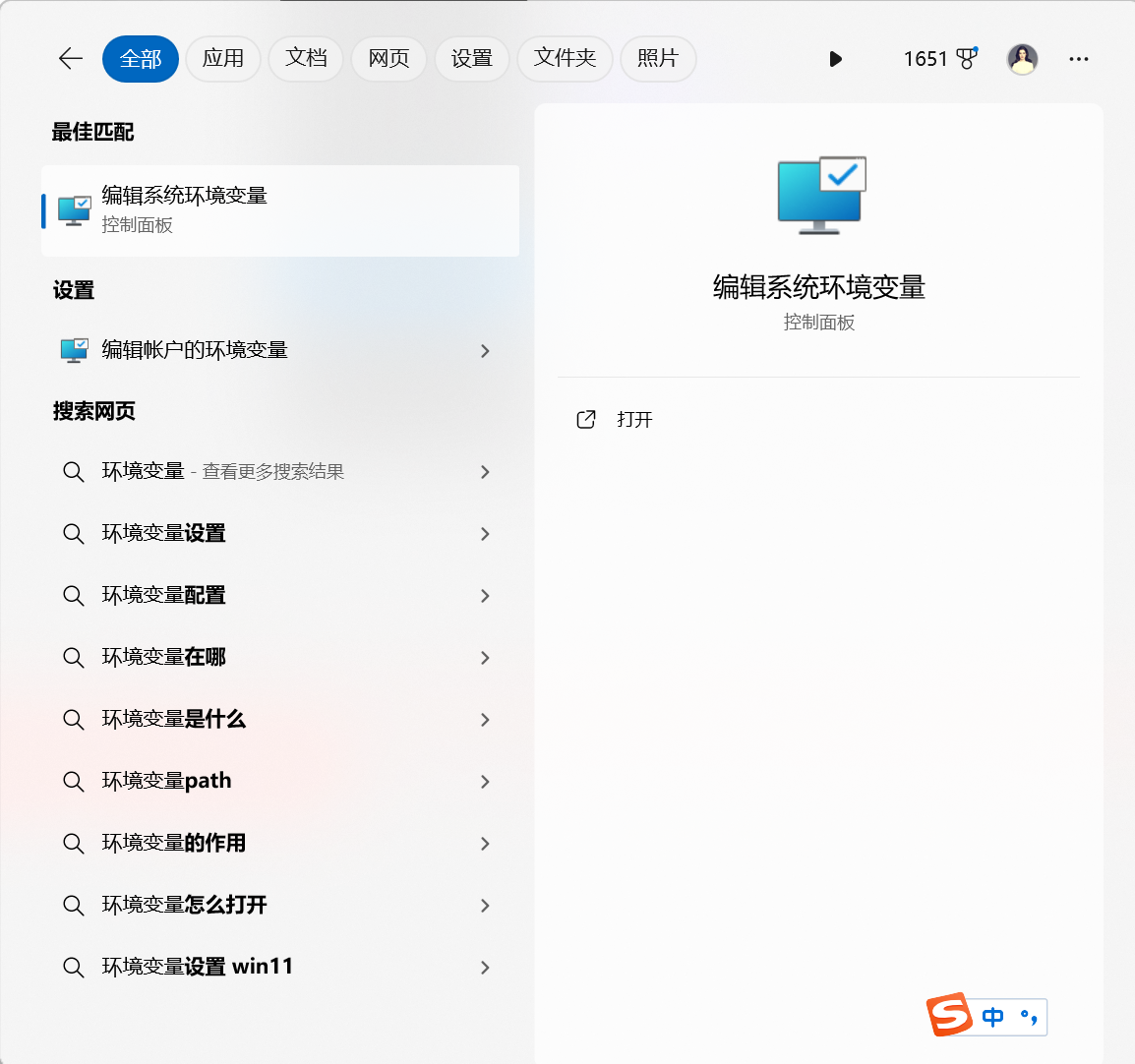Viewport: 1135px width, 1064px height.
Task: Expand the chevron for 环境变量配置
Action: coord(485,596)
